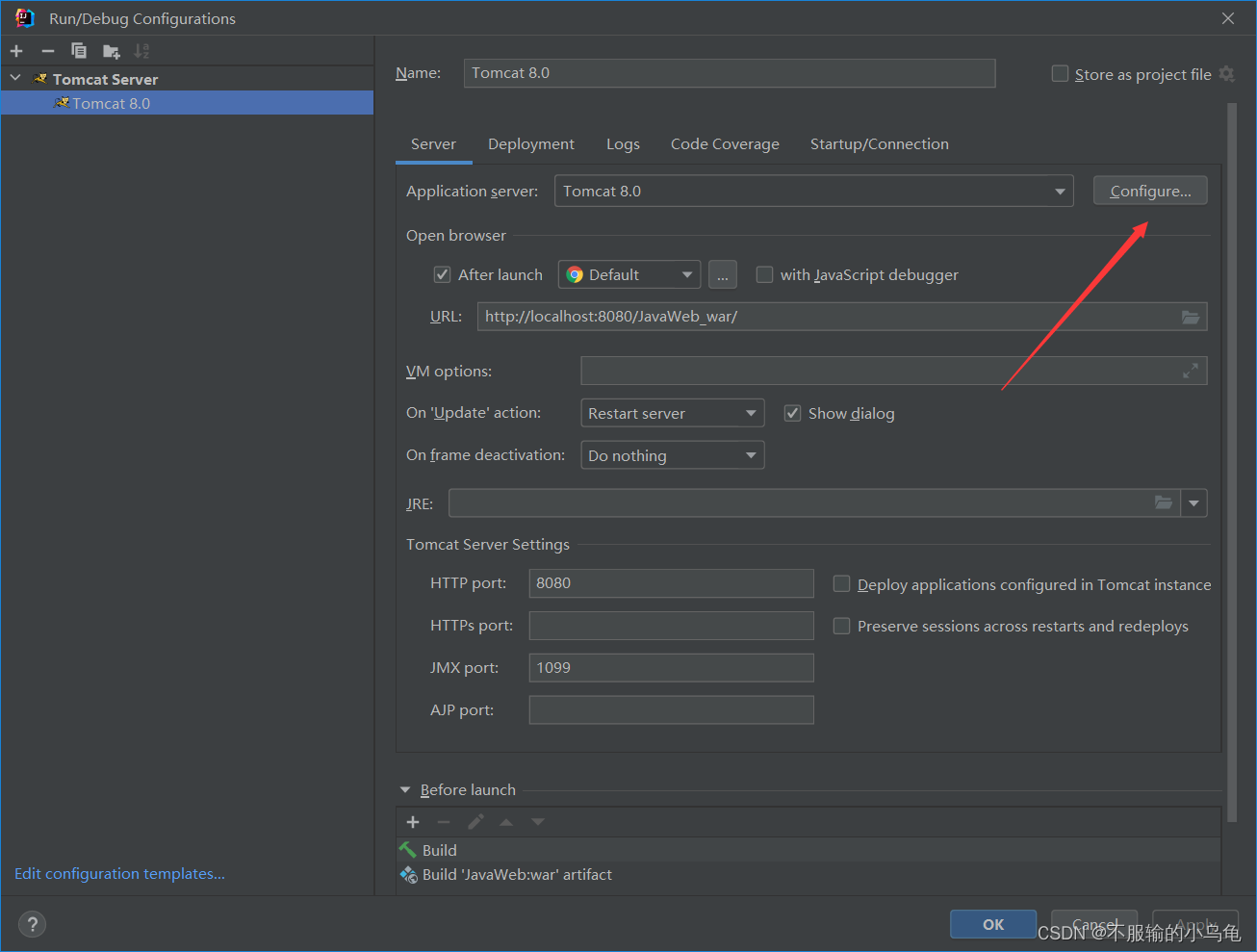Switch to the Server tab
Screen dimensions: 1257x952
point(433,144)
